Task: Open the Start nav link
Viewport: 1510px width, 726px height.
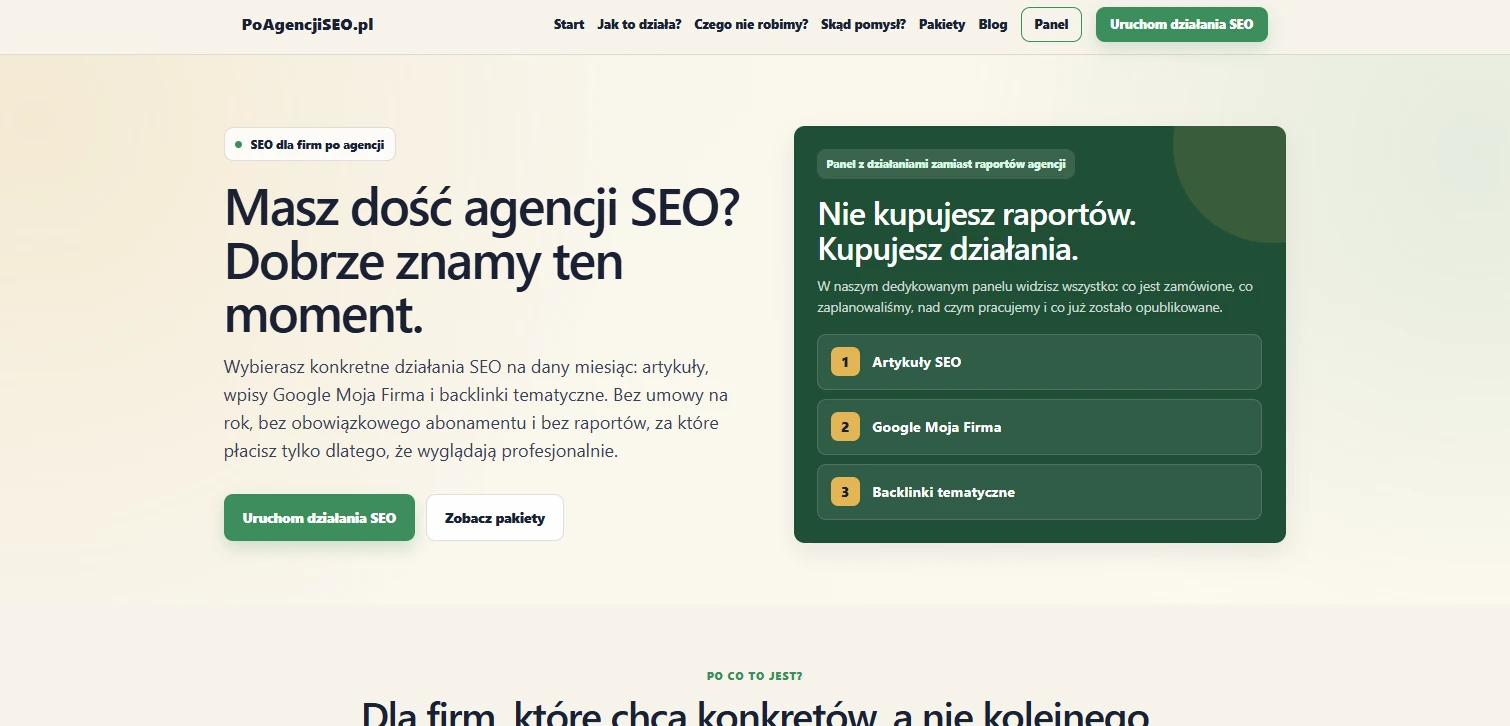Action: tap(569, 24)
